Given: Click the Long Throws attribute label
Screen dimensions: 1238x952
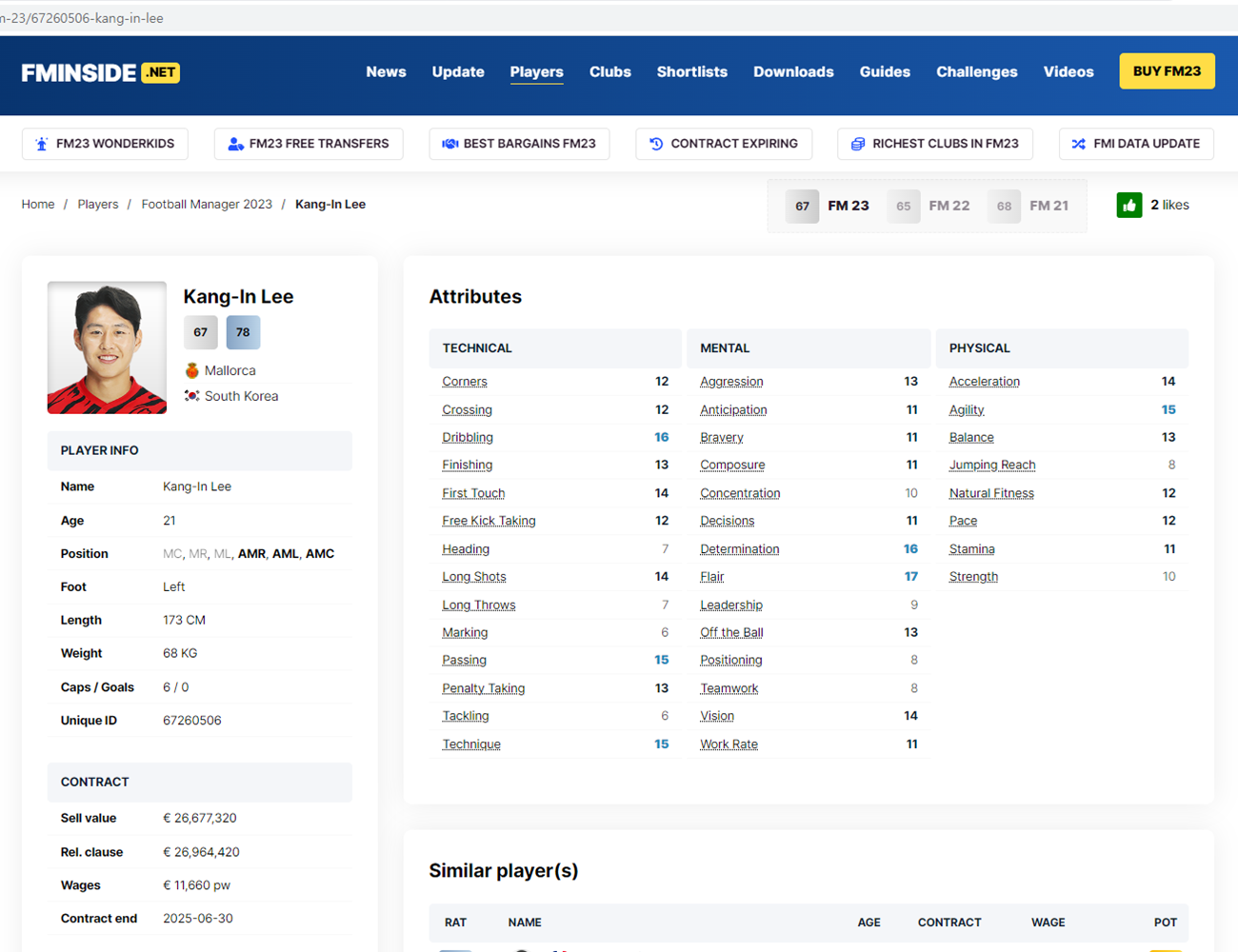Looking at the screenshot, I should [479, 605].
